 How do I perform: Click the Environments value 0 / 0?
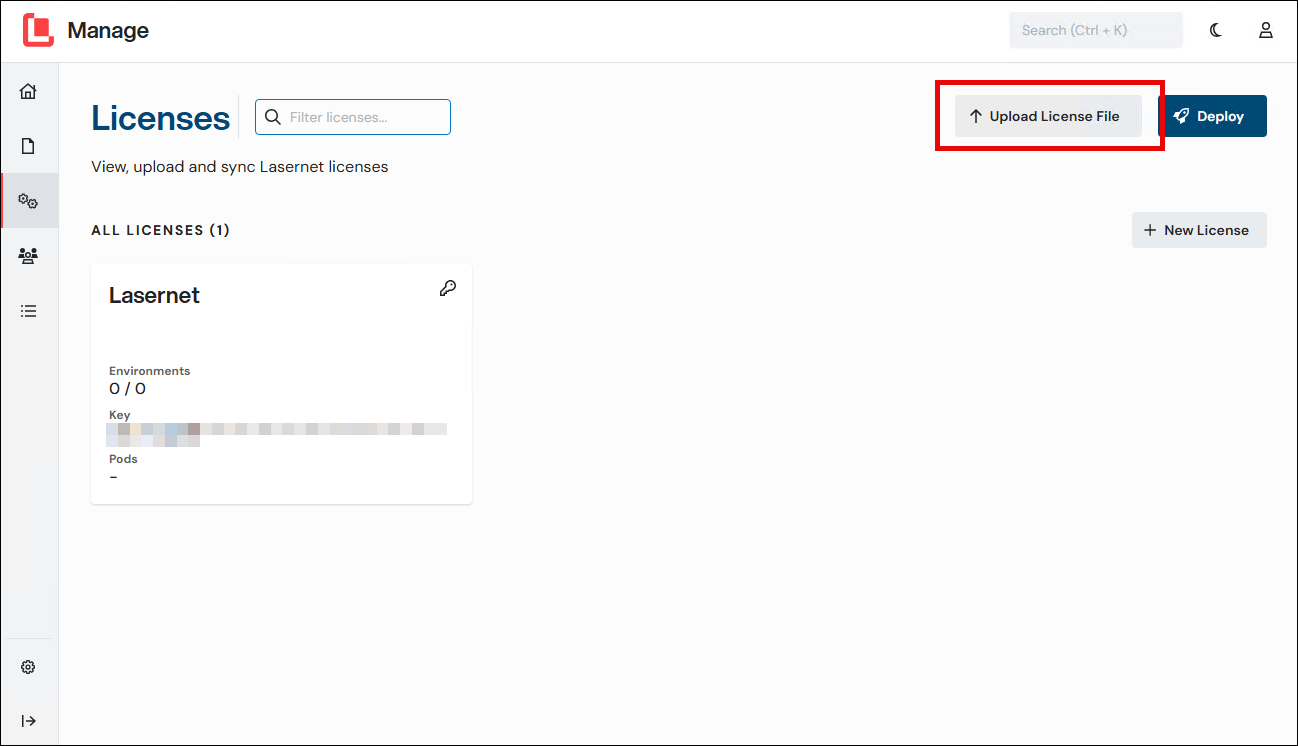[127, 389]
